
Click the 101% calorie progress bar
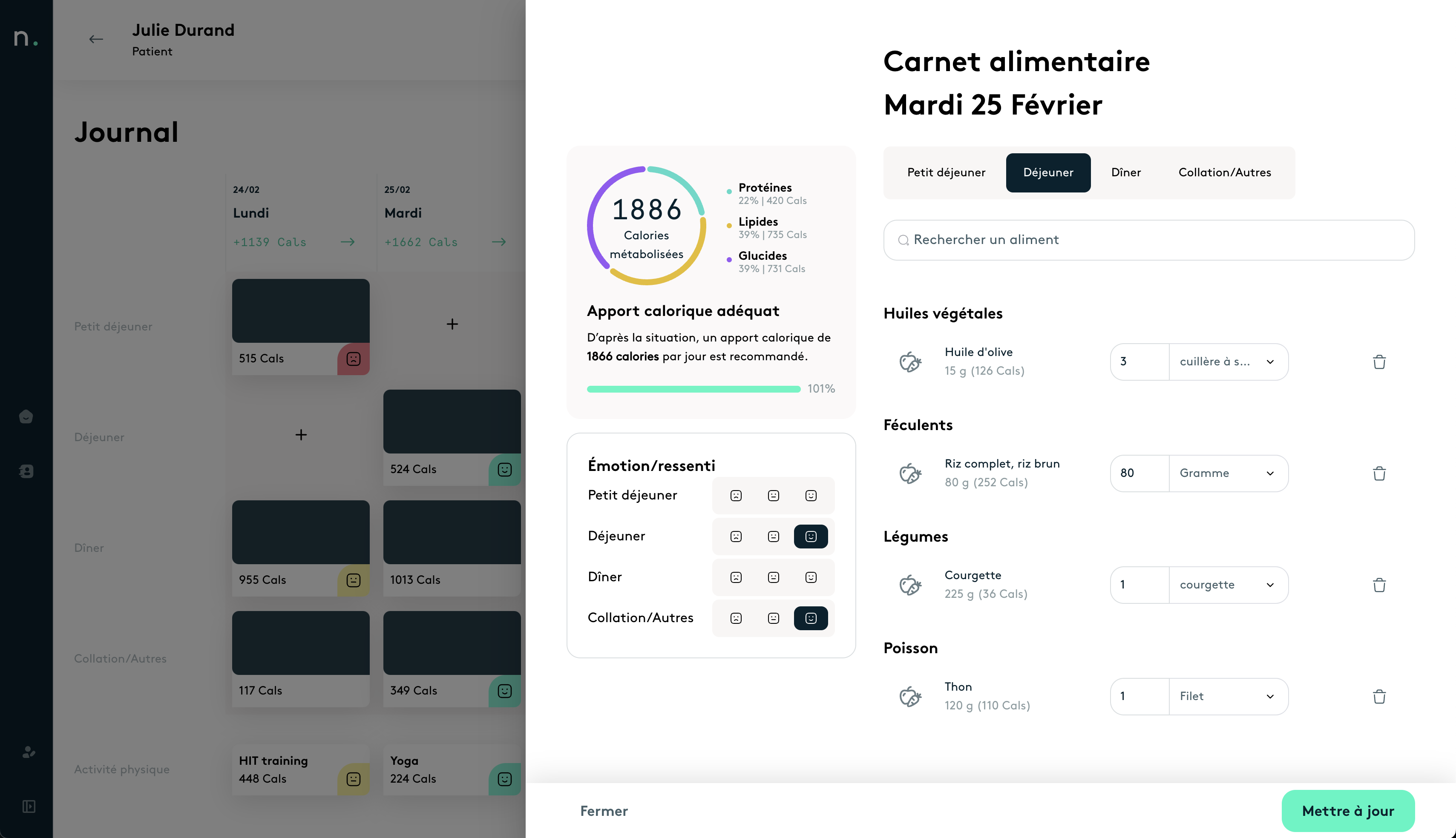[693, 389]
